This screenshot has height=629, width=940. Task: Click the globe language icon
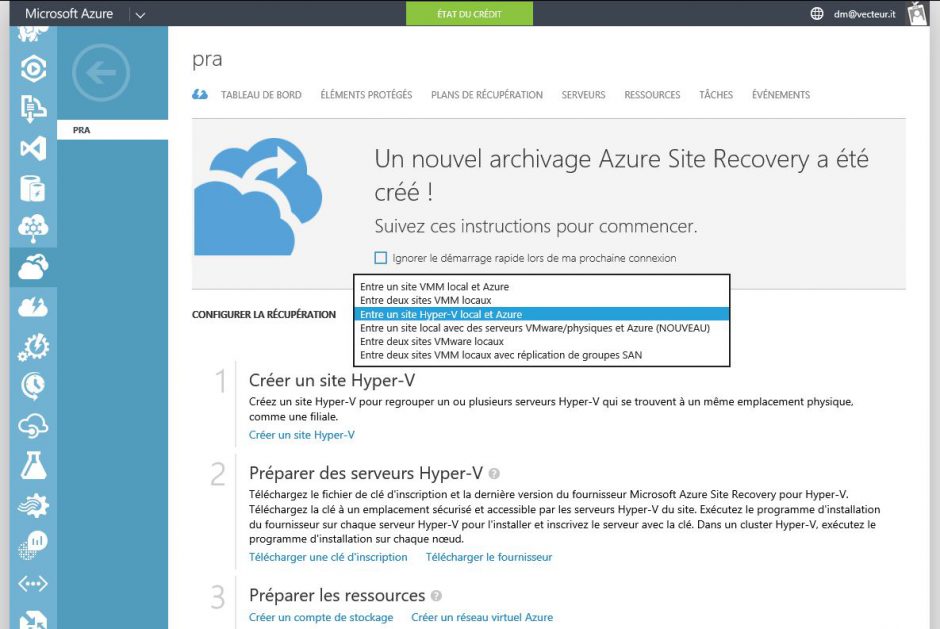click(817, 14)
